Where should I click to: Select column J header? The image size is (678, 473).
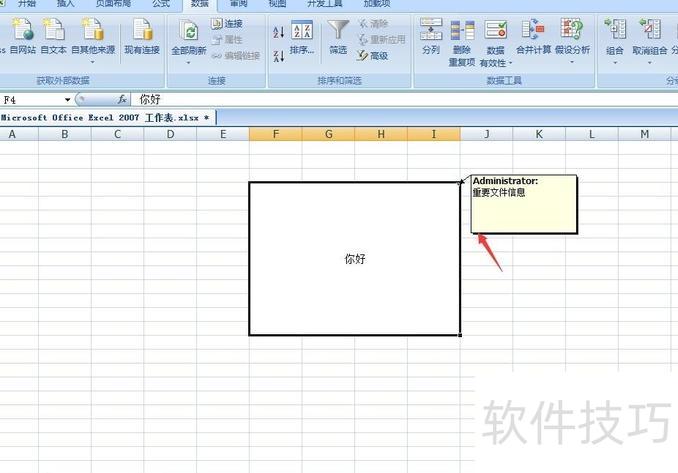click(x=486, y=134)
